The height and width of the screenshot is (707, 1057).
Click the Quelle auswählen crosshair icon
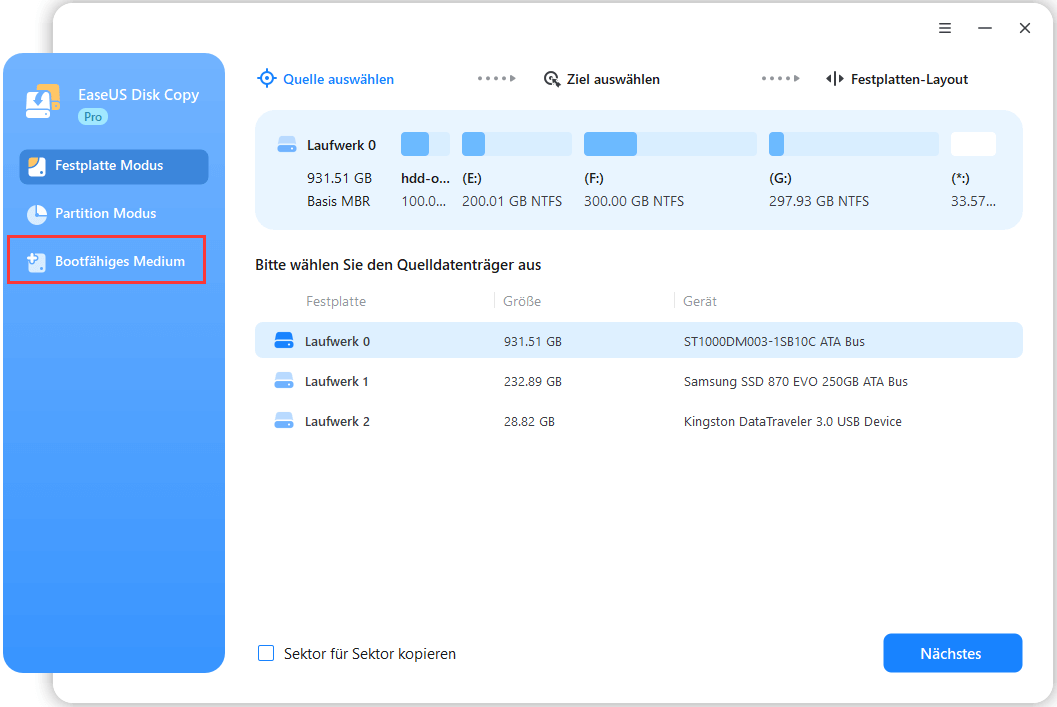[x=267, y=79]
